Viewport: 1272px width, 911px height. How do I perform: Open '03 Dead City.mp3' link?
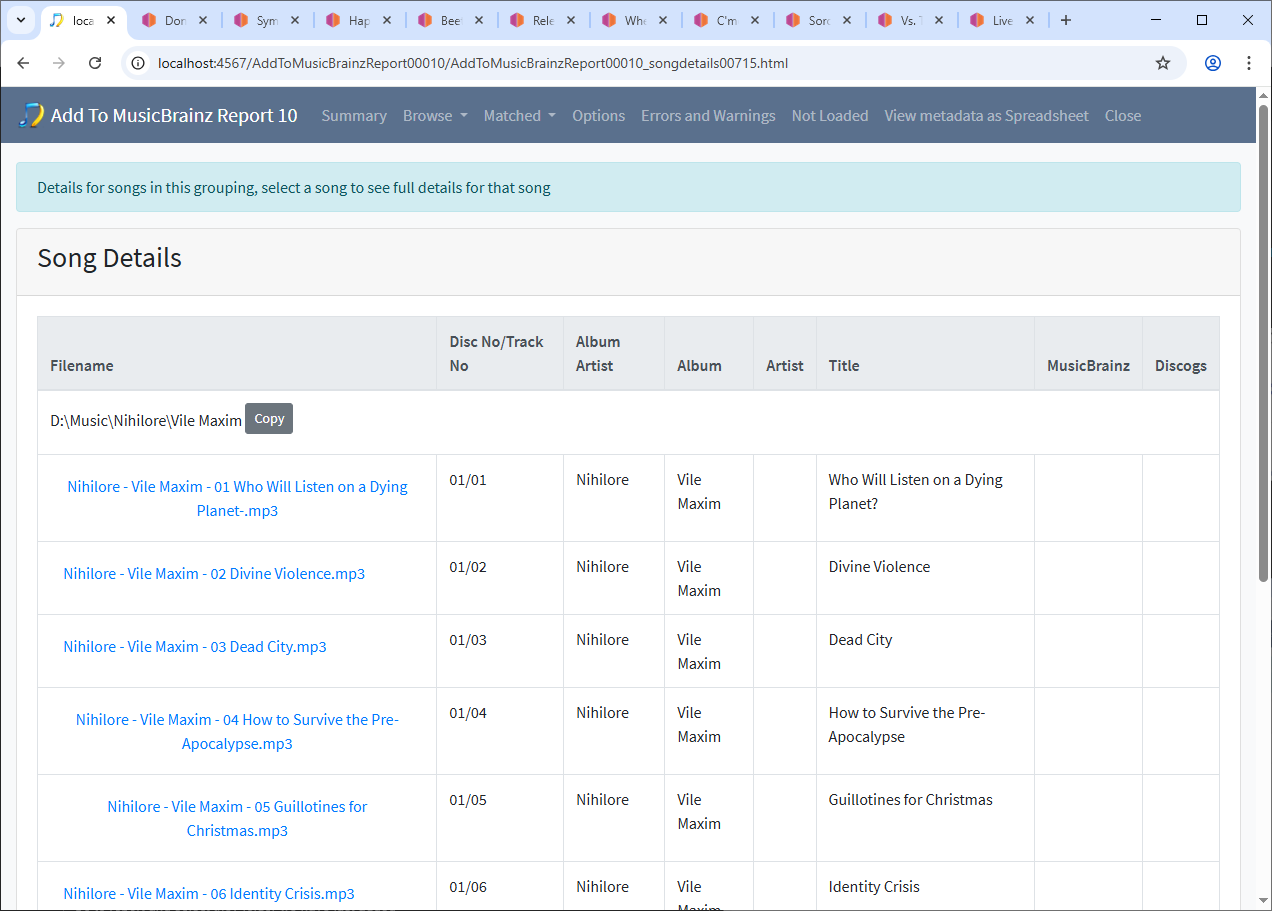195,647
